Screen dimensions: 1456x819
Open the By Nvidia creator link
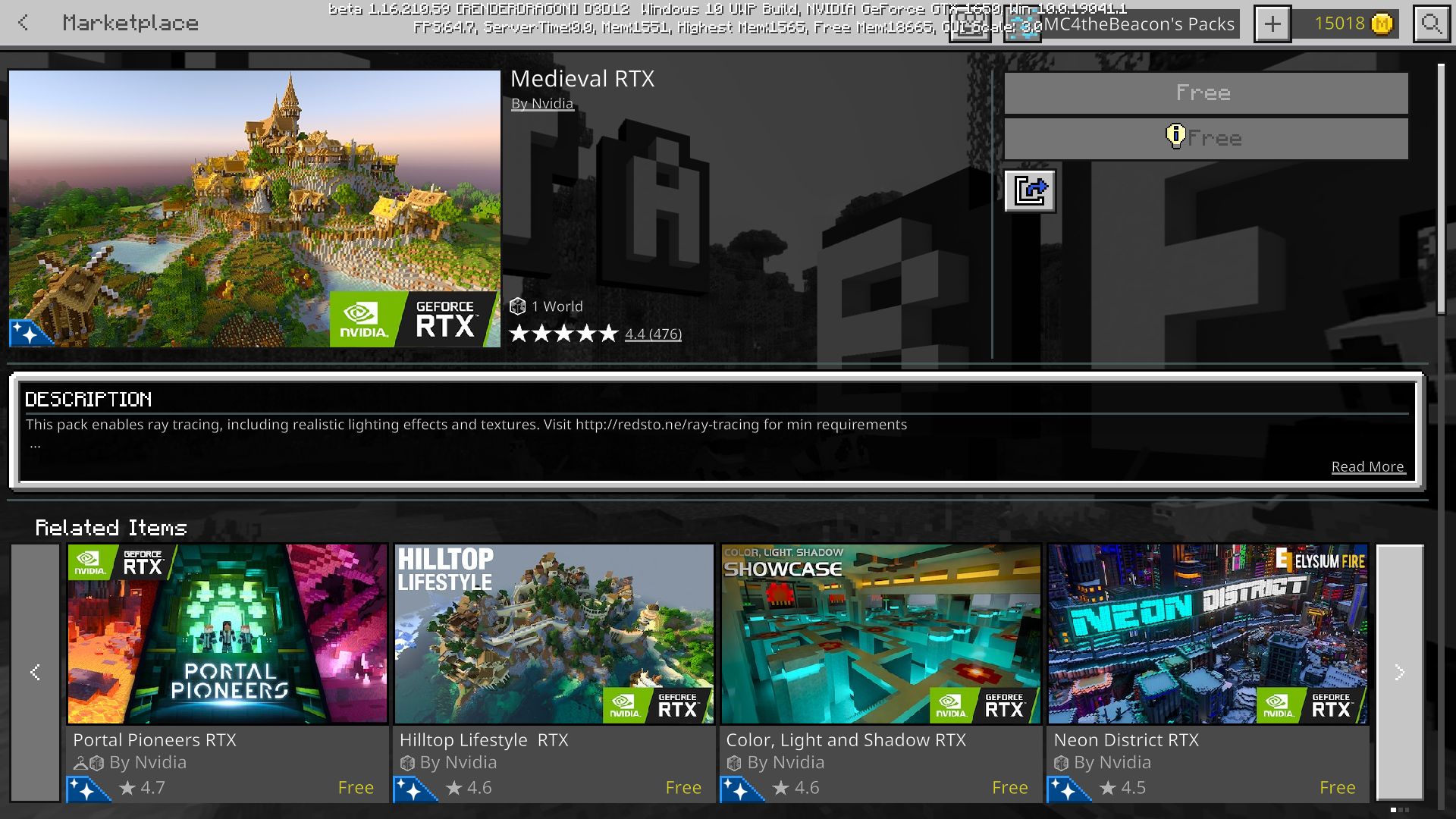point(542,104)
